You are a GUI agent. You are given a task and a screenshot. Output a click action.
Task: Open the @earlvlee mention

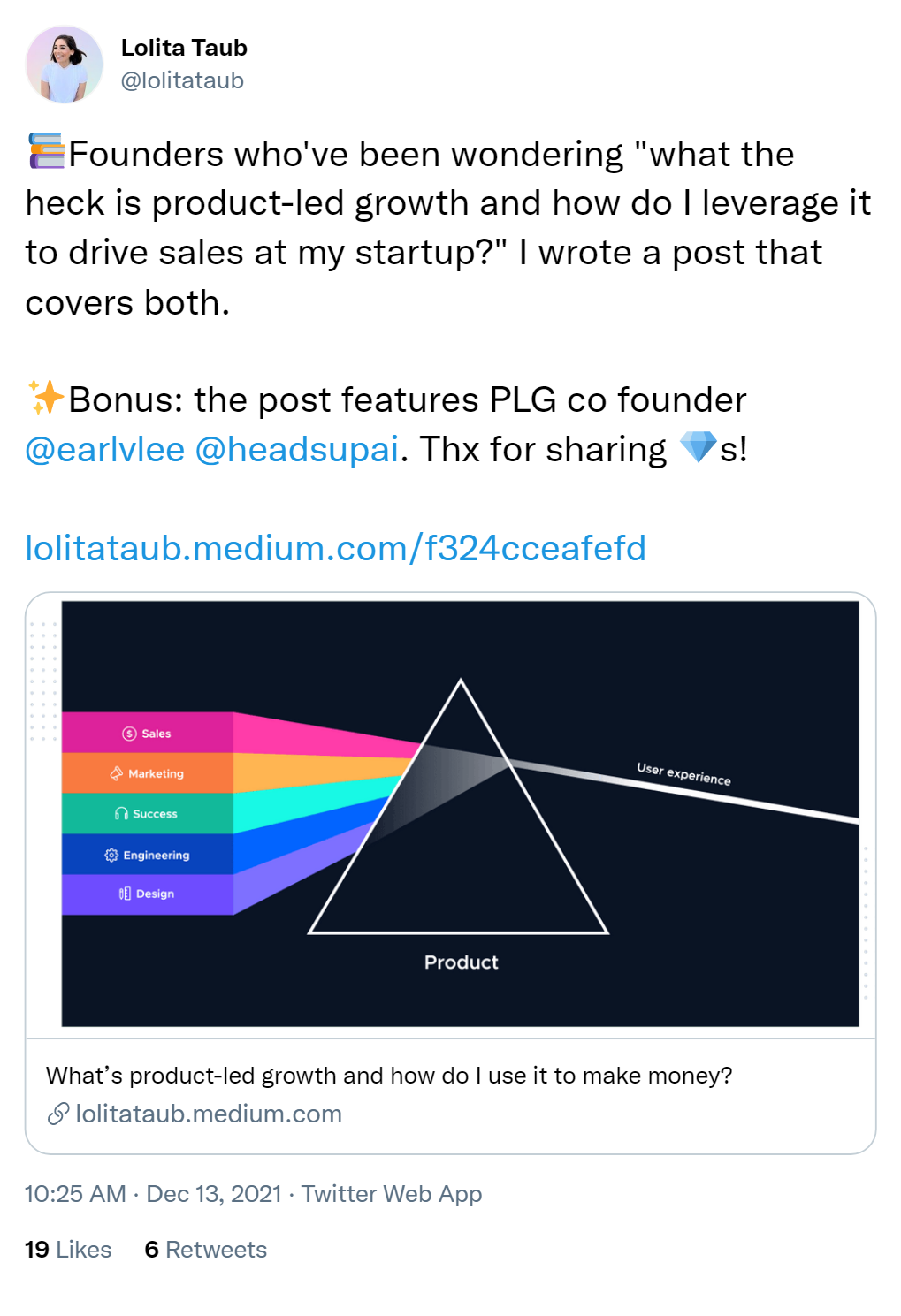(105, 449)
